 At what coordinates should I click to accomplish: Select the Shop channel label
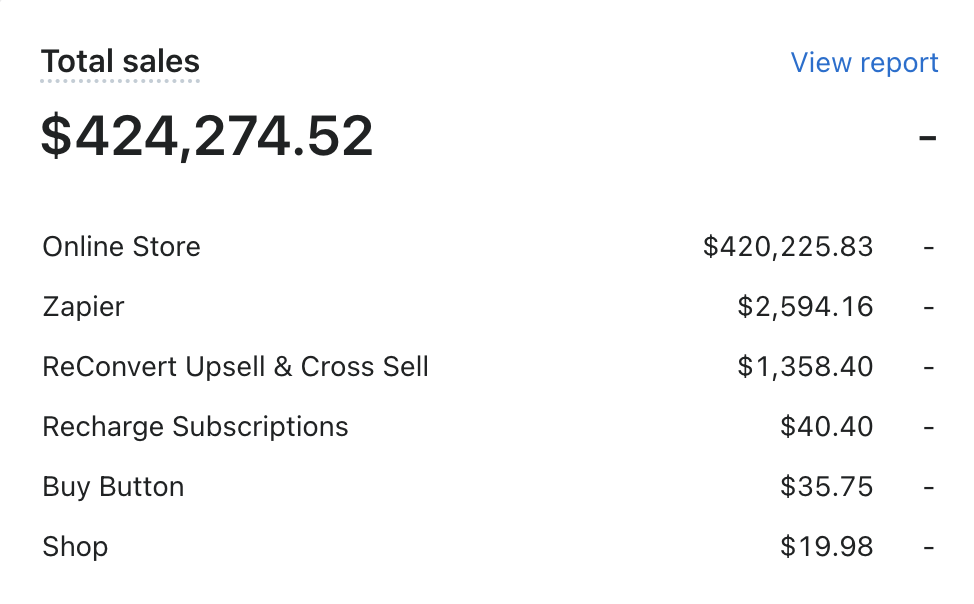[75, 547]
